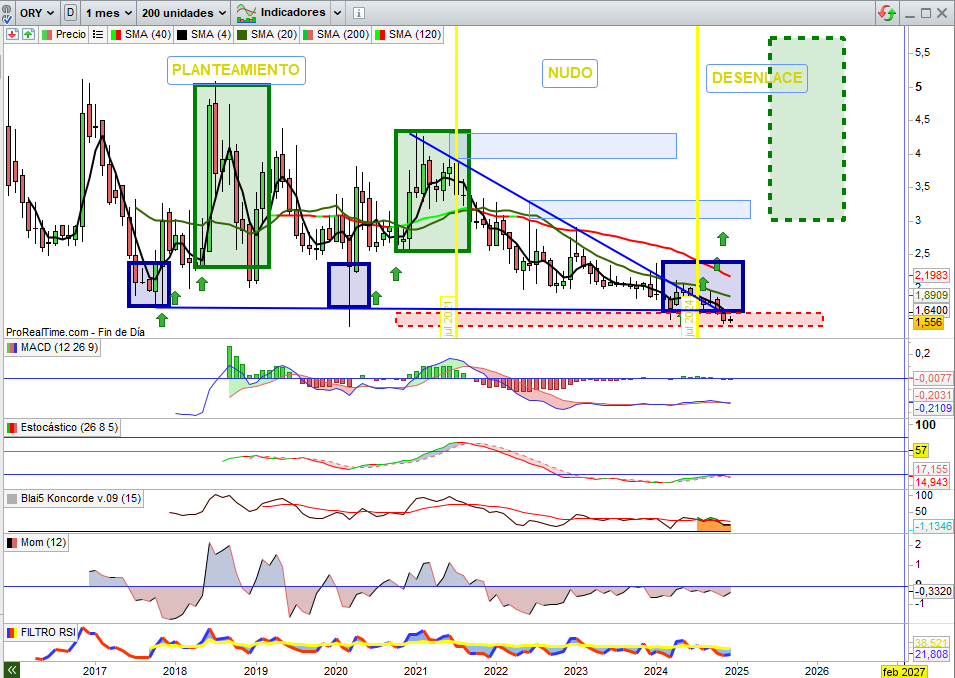Viewport: 955px width, 678px height.
Task: Open MACD (12 26 9) panel label
Action: tap(52, 348)
